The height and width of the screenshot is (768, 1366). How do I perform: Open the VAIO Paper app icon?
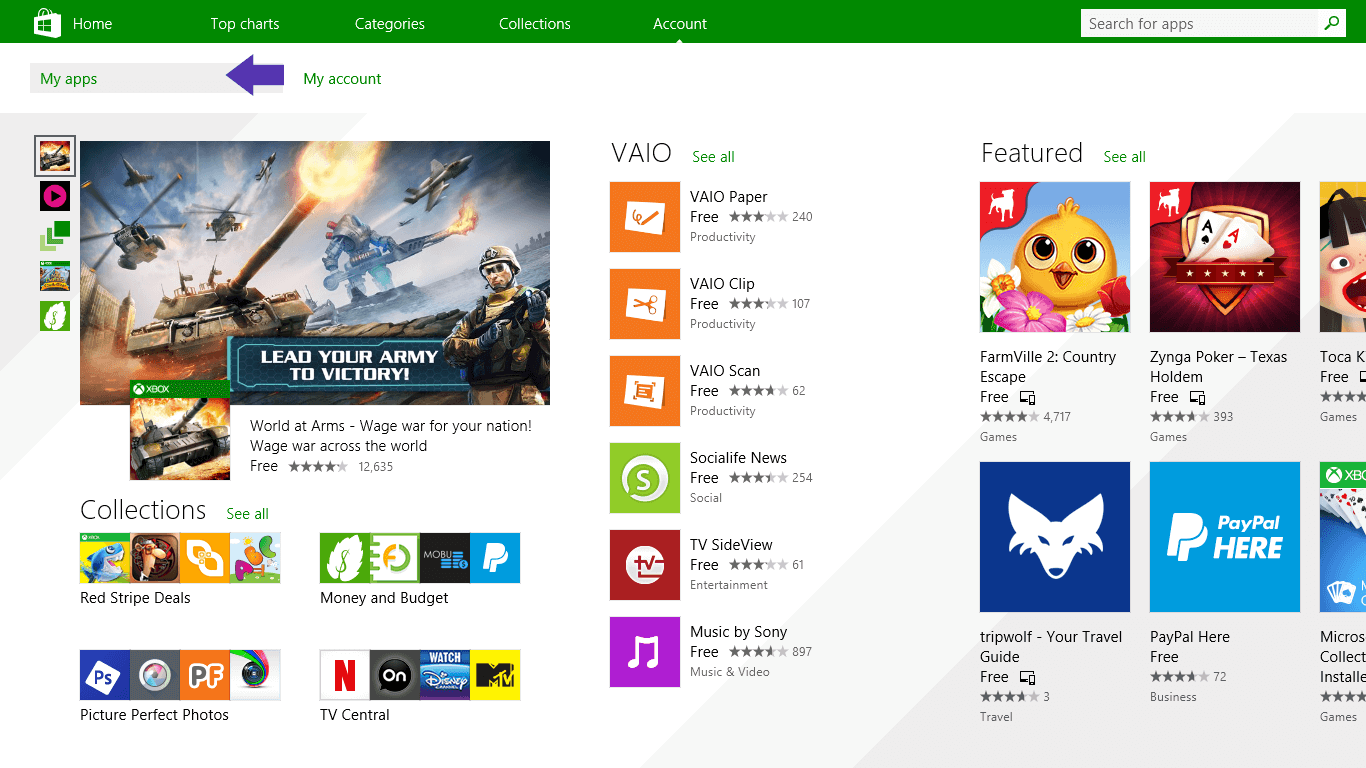pyautogui.click(x=645, y=217)
